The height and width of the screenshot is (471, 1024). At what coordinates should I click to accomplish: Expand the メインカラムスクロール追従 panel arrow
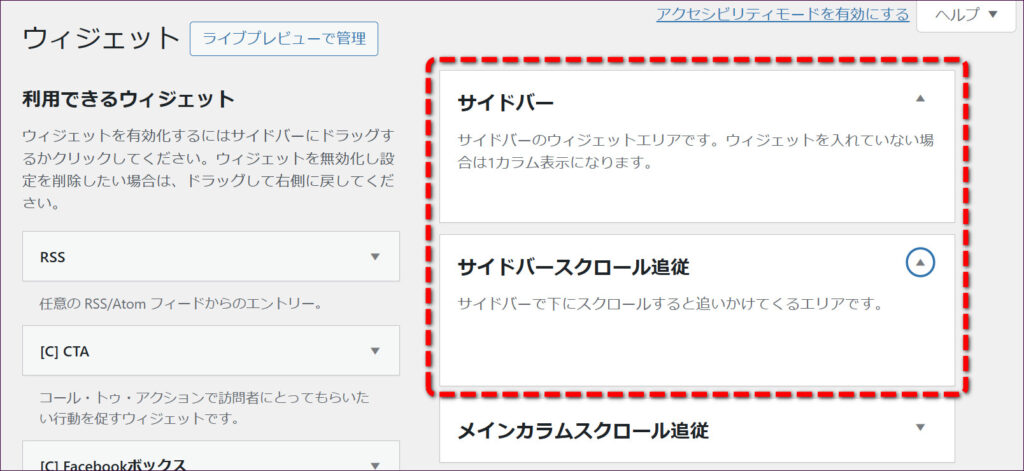click(x=920, y=428)
